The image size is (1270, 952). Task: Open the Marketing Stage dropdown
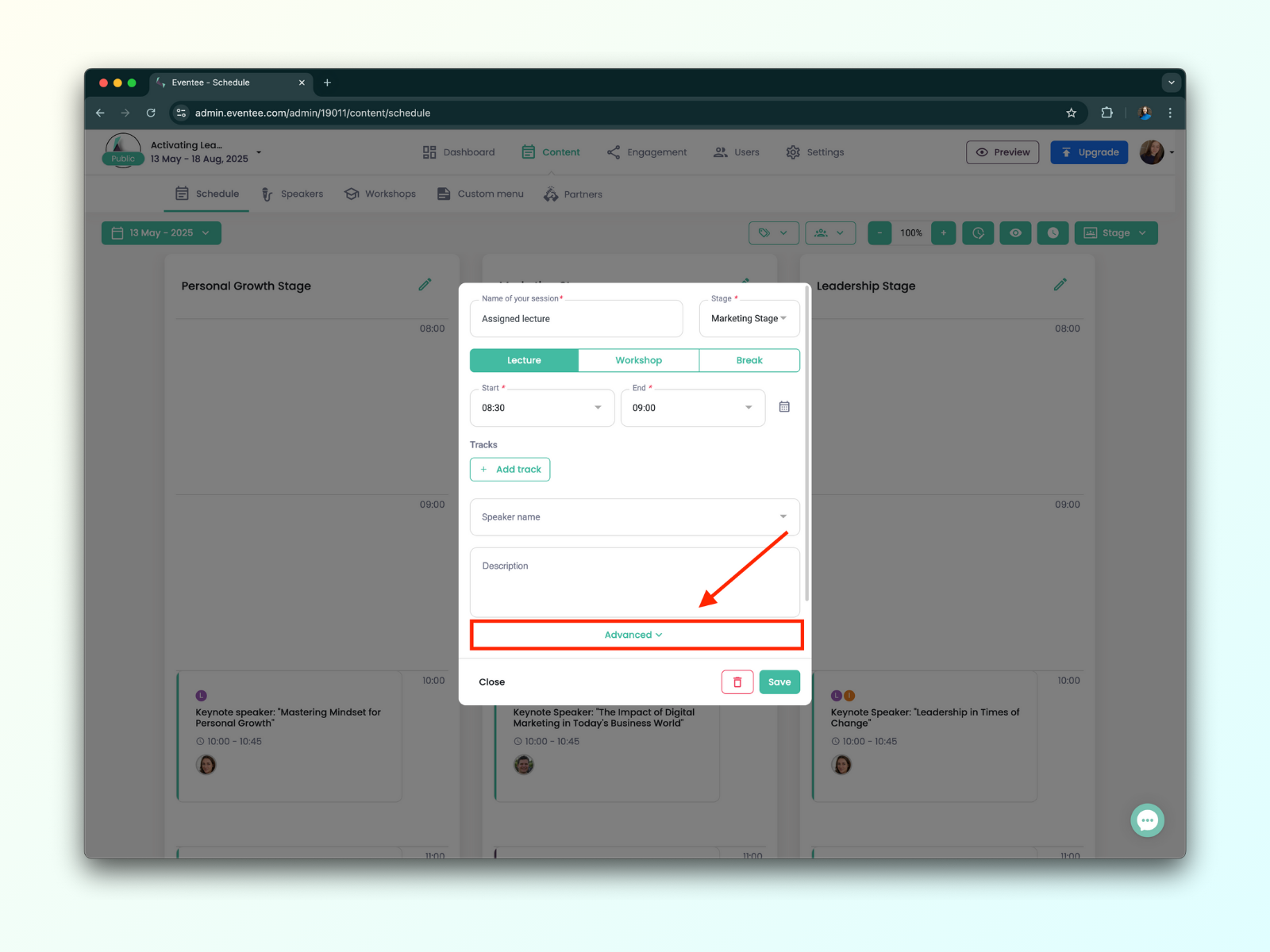749,318
